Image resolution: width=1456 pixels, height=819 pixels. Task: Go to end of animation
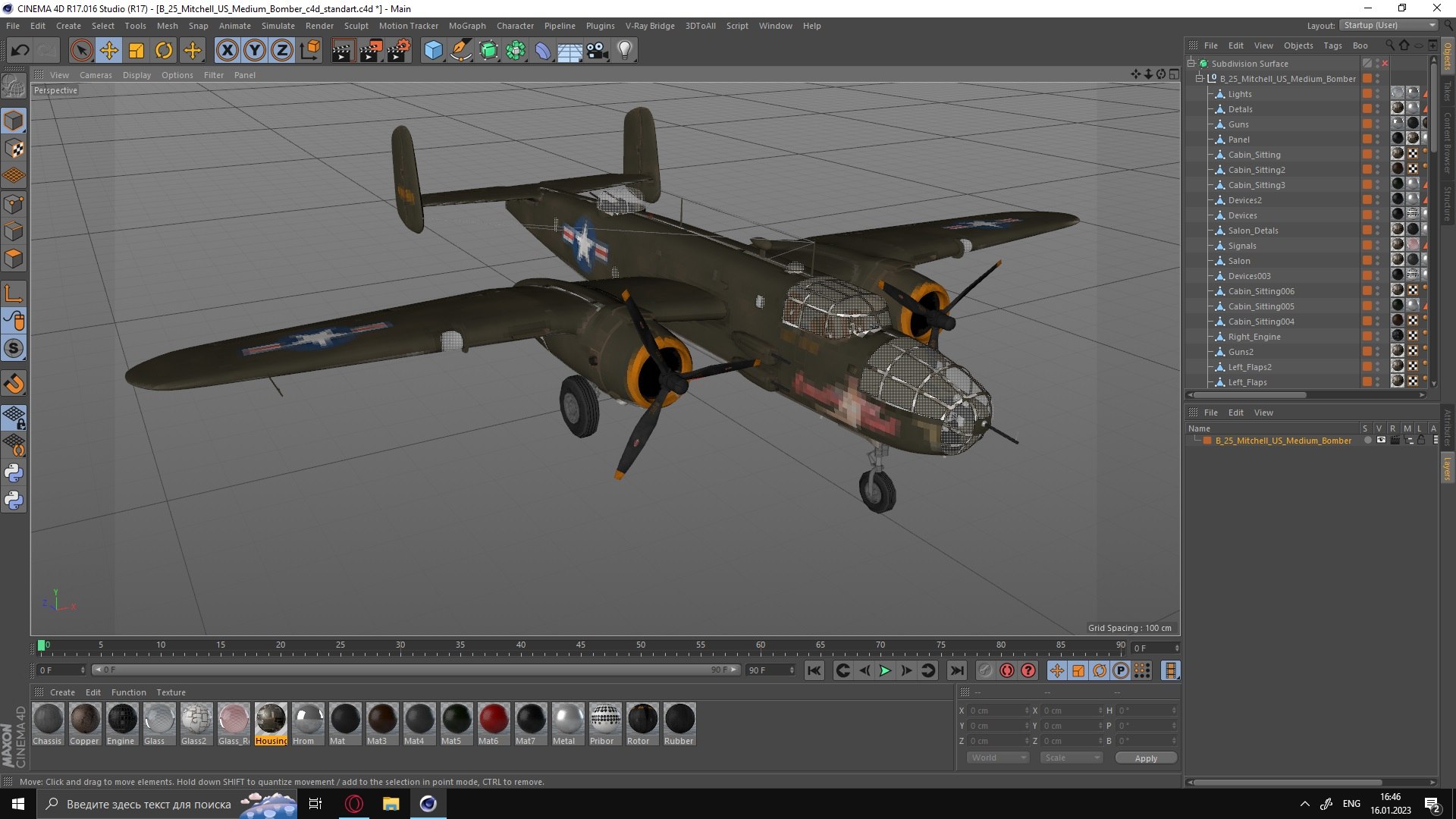[957, 670]
